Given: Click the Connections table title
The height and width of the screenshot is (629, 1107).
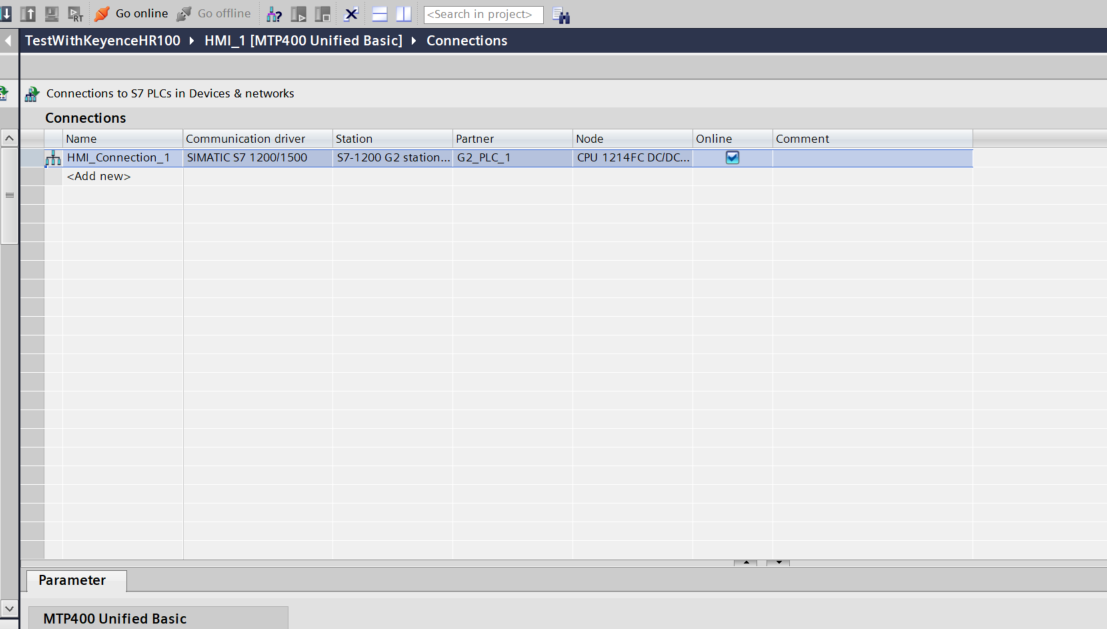Looking at the screenshot, I should pyautogui.click(x=85, y=118).
